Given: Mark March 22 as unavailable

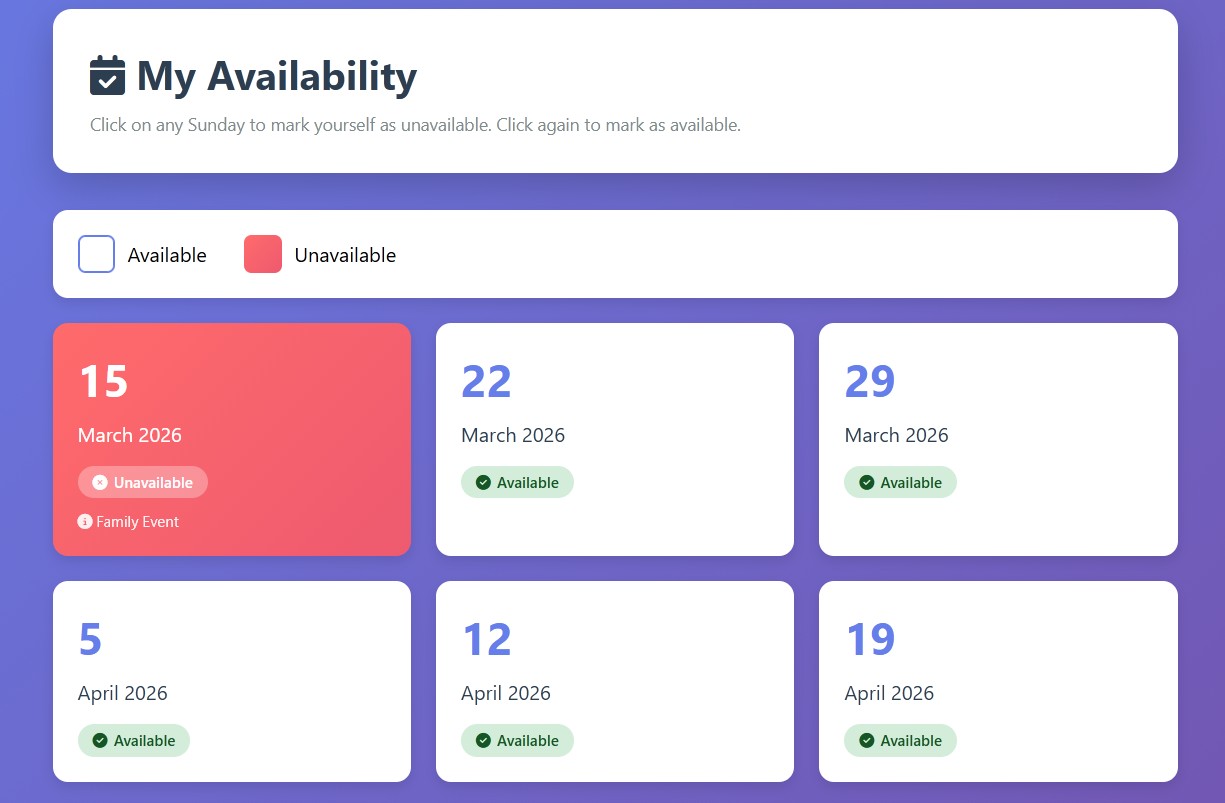Looking at the screenshot, I should [x=615, y=439].
